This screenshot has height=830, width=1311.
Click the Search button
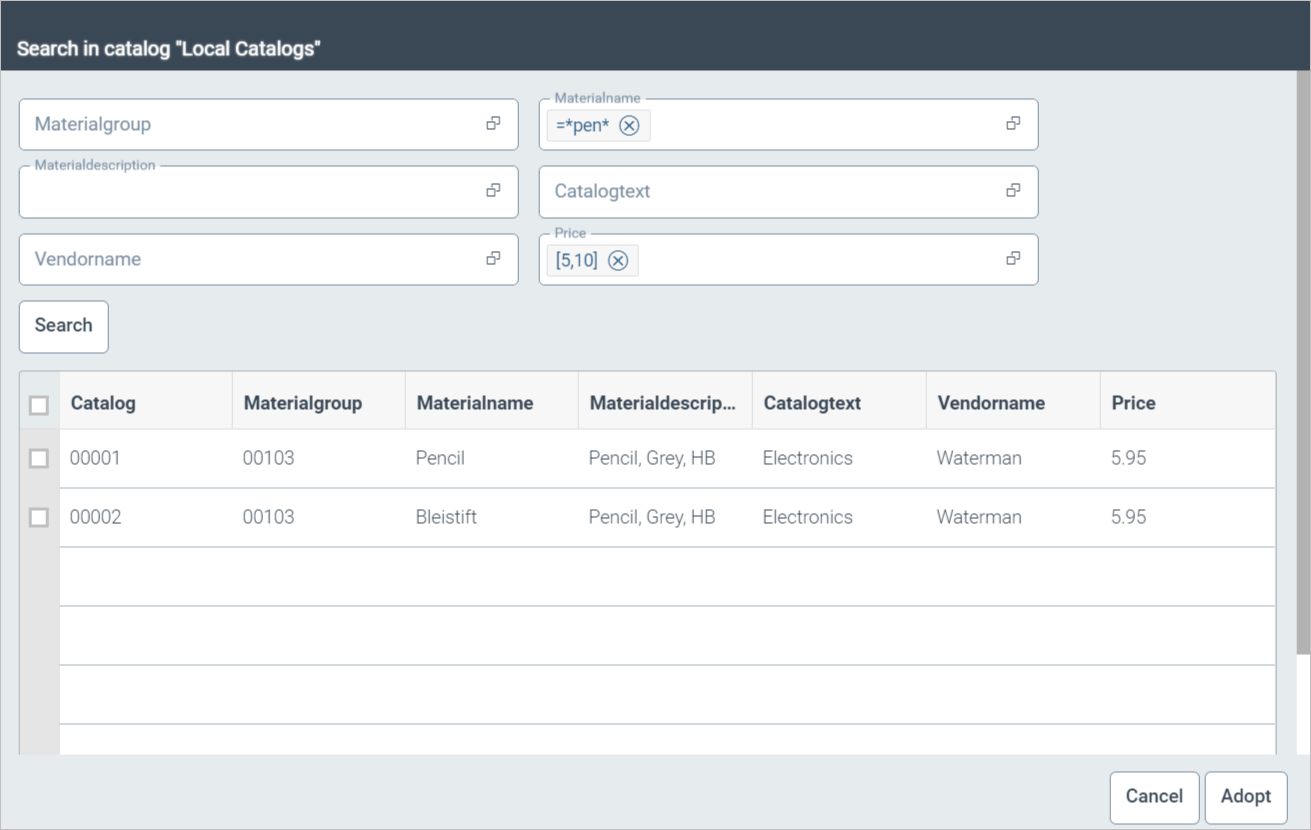click(x=63, y=326)
